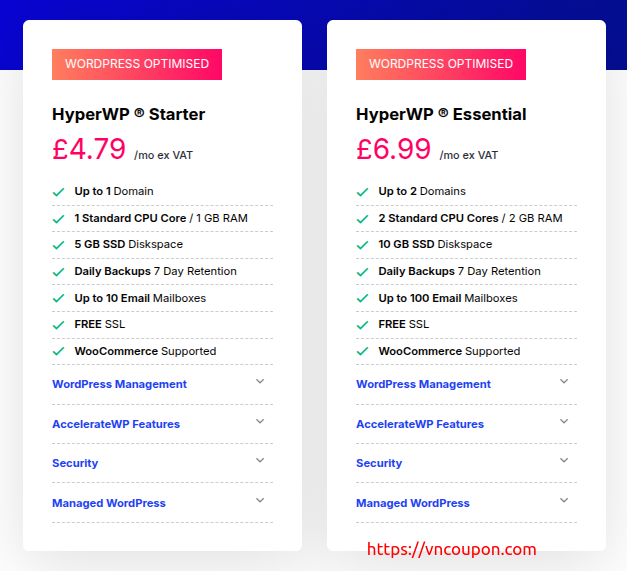Click the checkmark beside Starter's FREE SSL
Image resolution: width=627 pixels, height=571 pixels.
(x=58, y=325)
